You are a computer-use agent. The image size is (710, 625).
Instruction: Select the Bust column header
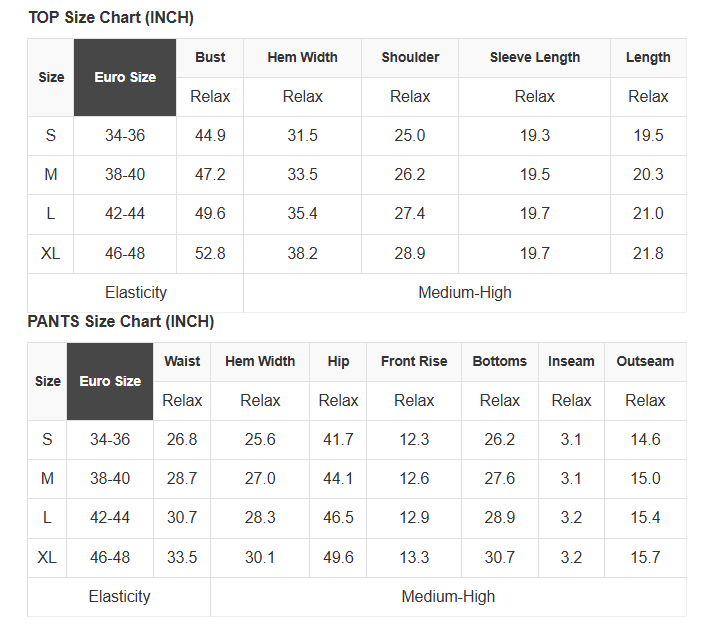tap(210, 57)
